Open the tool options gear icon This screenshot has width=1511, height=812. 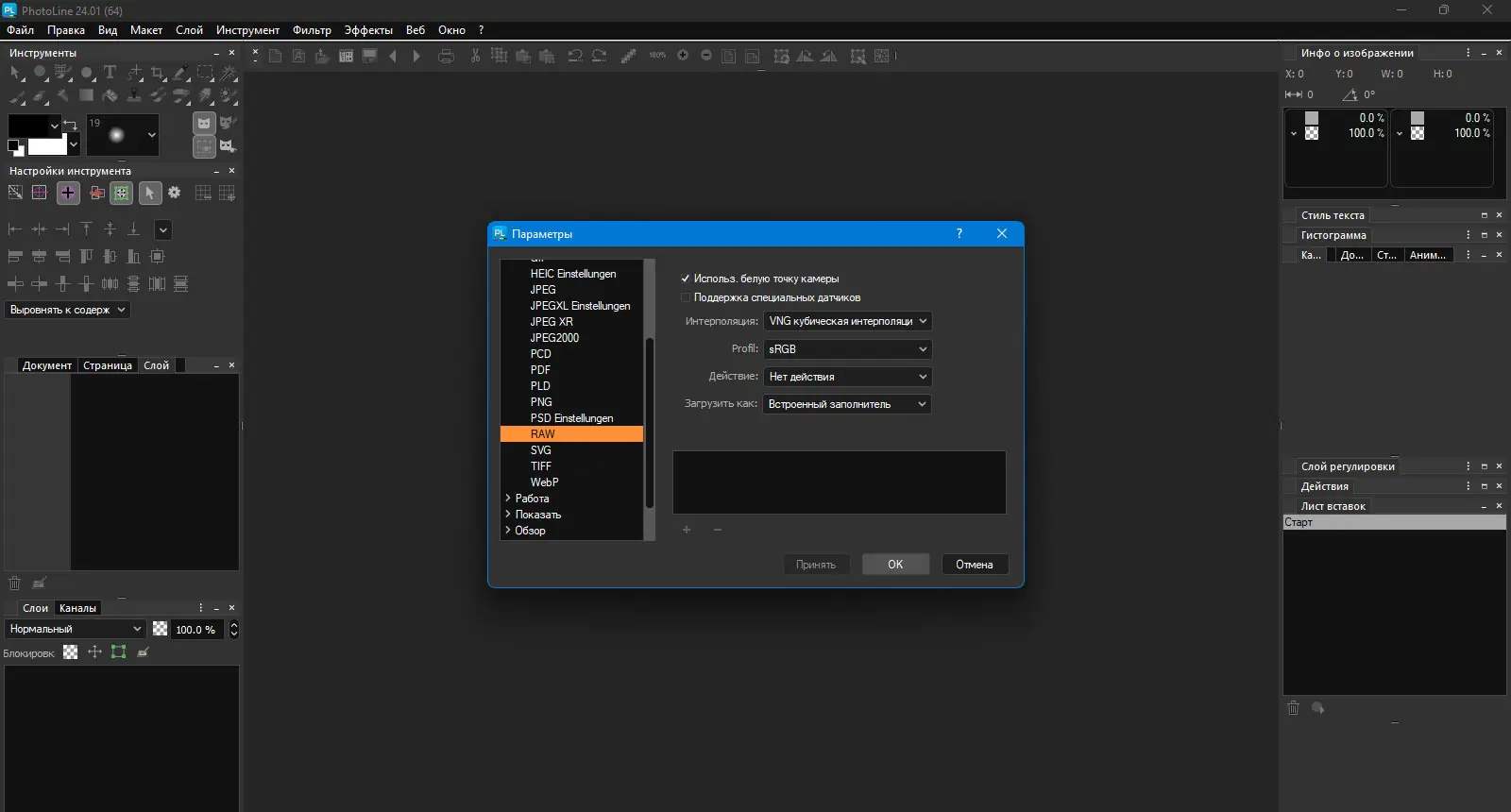(x=175, y=193)
